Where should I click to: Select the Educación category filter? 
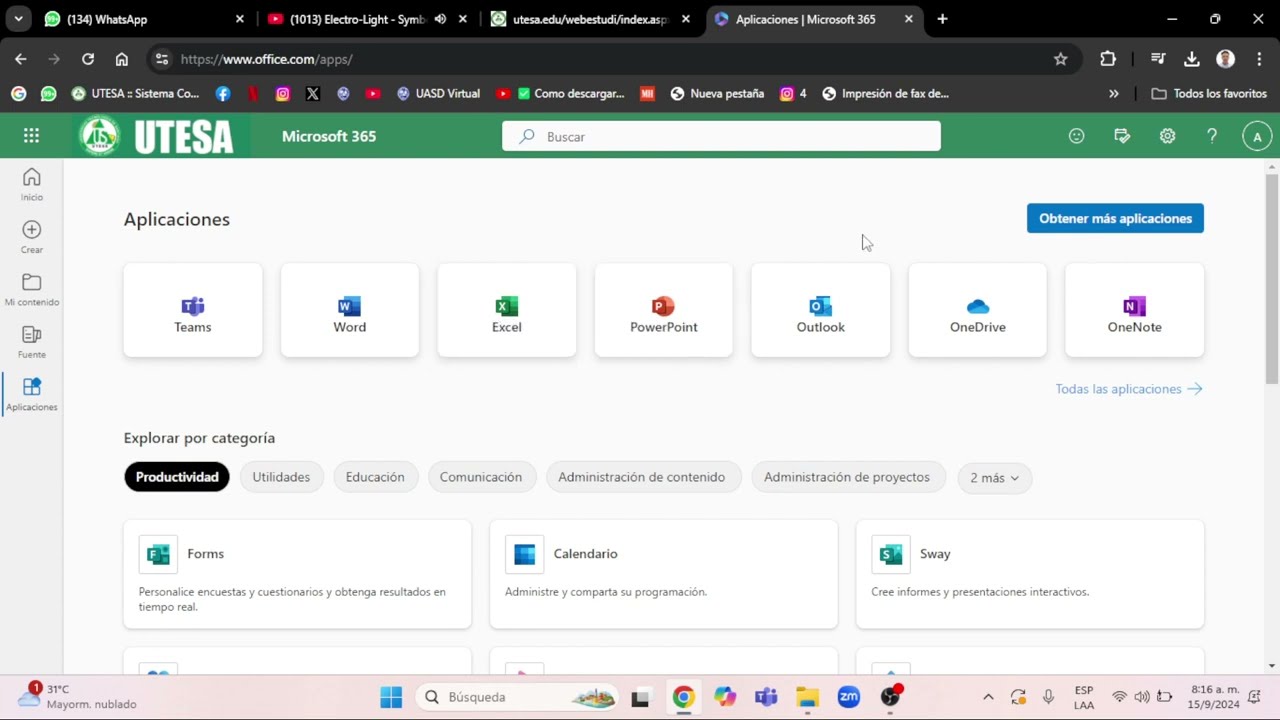click(375, 477)
